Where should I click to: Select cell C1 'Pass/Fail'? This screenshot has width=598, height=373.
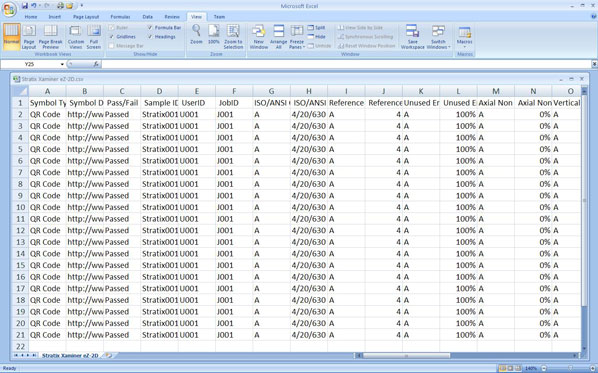[x=122, y=103]
